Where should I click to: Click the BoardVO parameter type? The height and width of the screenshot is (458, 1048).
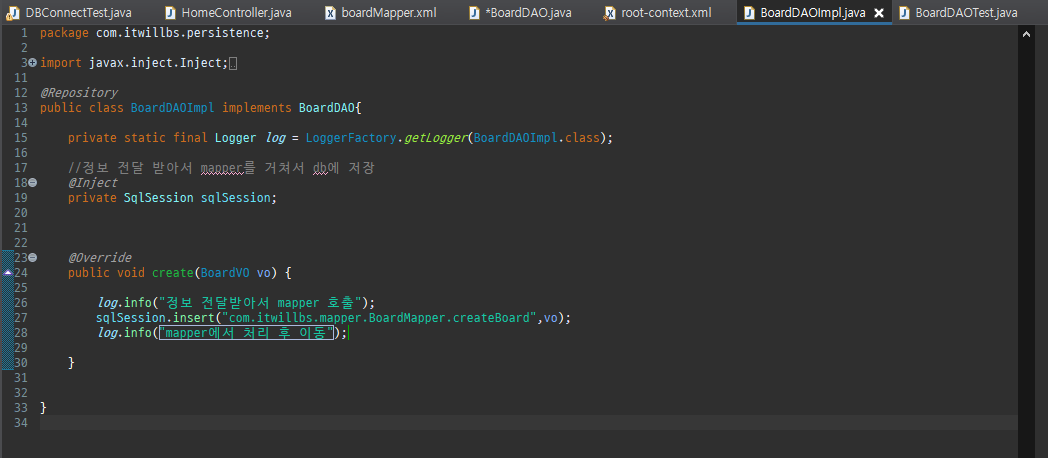pyautogui.click(x=225, y=273)
